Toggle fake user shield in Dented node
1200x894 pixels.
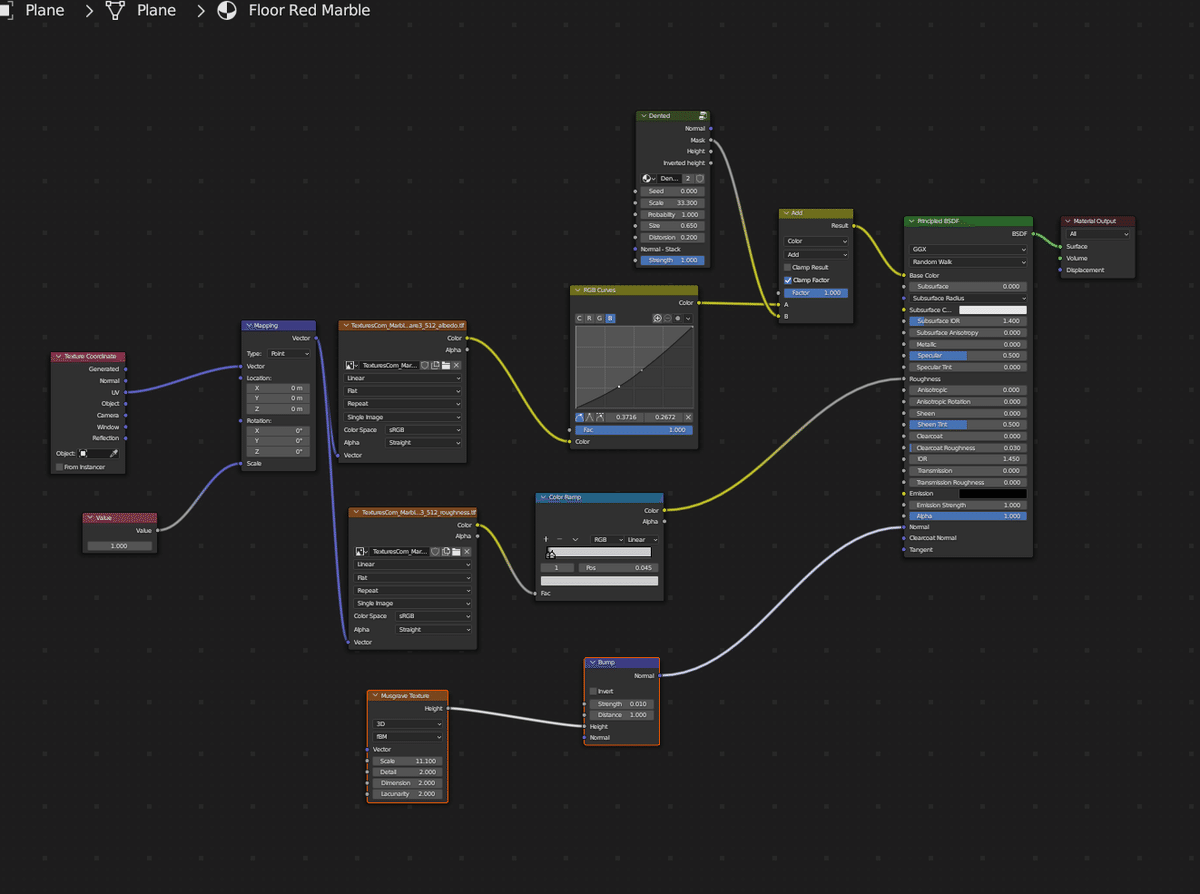700,178
